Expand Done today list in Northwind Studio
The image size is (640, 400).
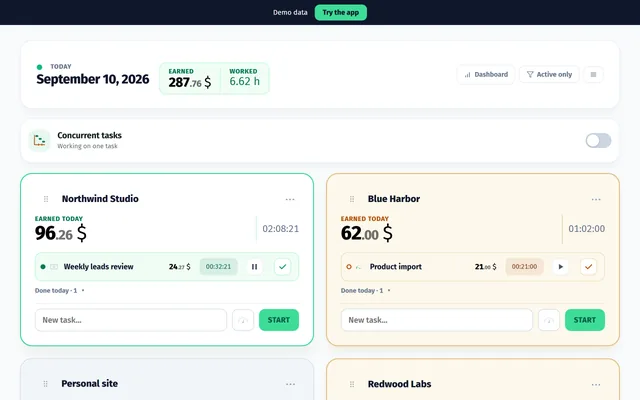(x=60, y=291)
